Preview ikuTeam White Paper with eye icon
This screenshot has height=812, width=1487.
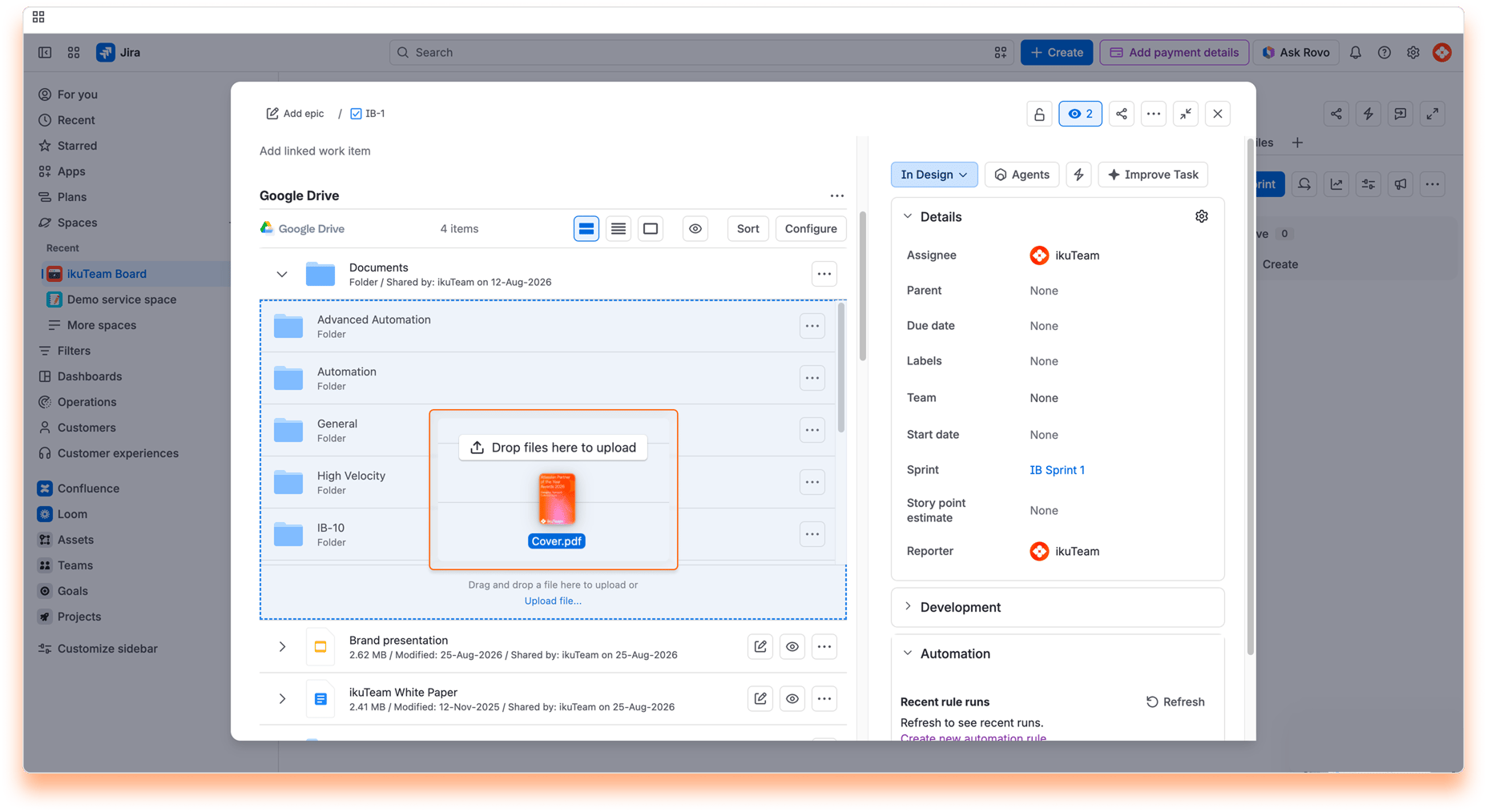point(792,699)
